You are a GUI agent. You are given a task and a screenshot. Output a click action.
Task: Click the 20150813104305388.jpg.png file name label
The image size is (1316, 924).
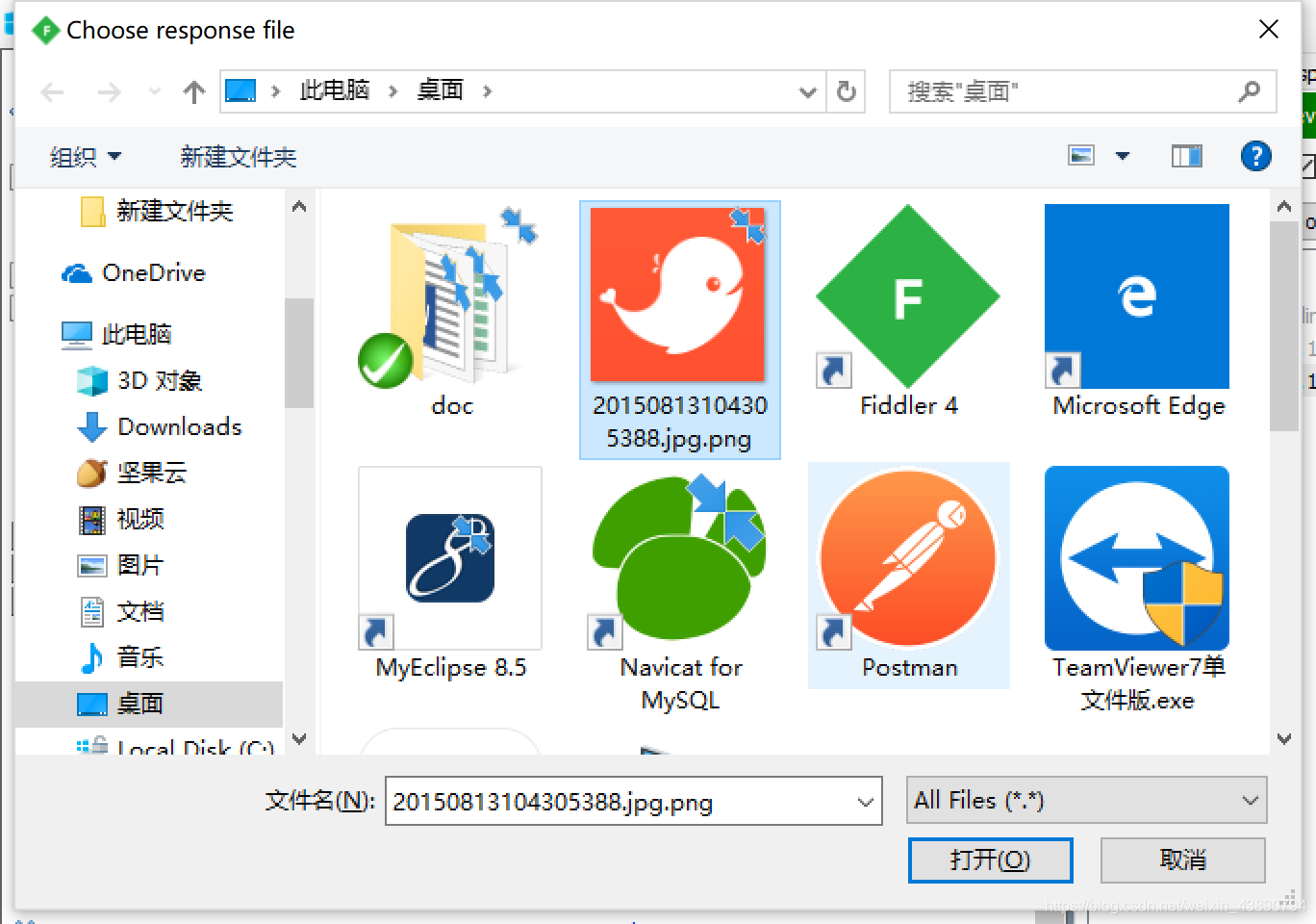pos(679,422)
